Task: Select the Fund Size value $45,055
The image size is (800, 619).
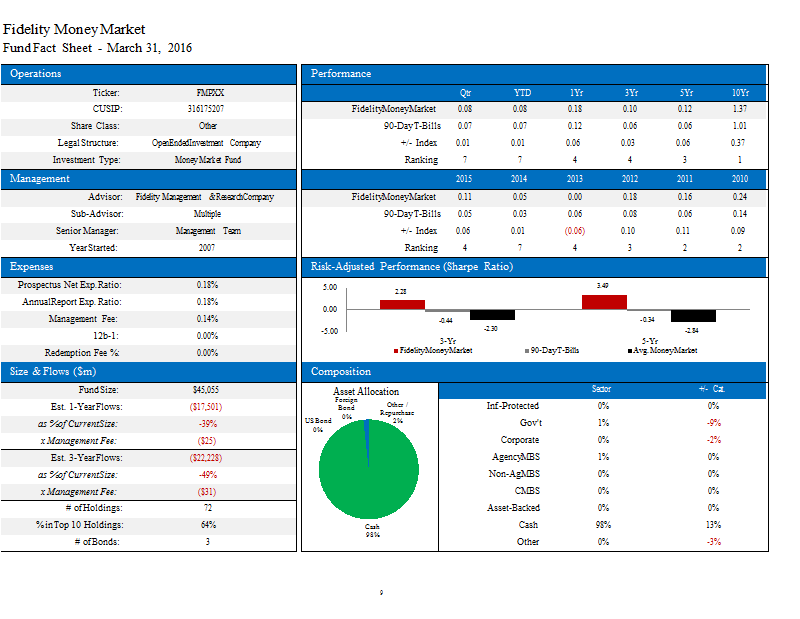Action: pos(206,390)
